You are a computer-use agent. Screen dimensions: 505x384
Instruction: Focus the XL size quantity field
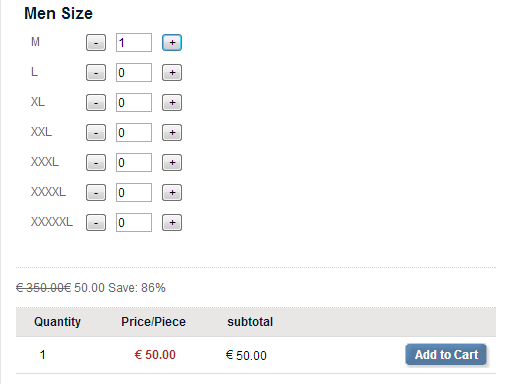pos(134,103)
